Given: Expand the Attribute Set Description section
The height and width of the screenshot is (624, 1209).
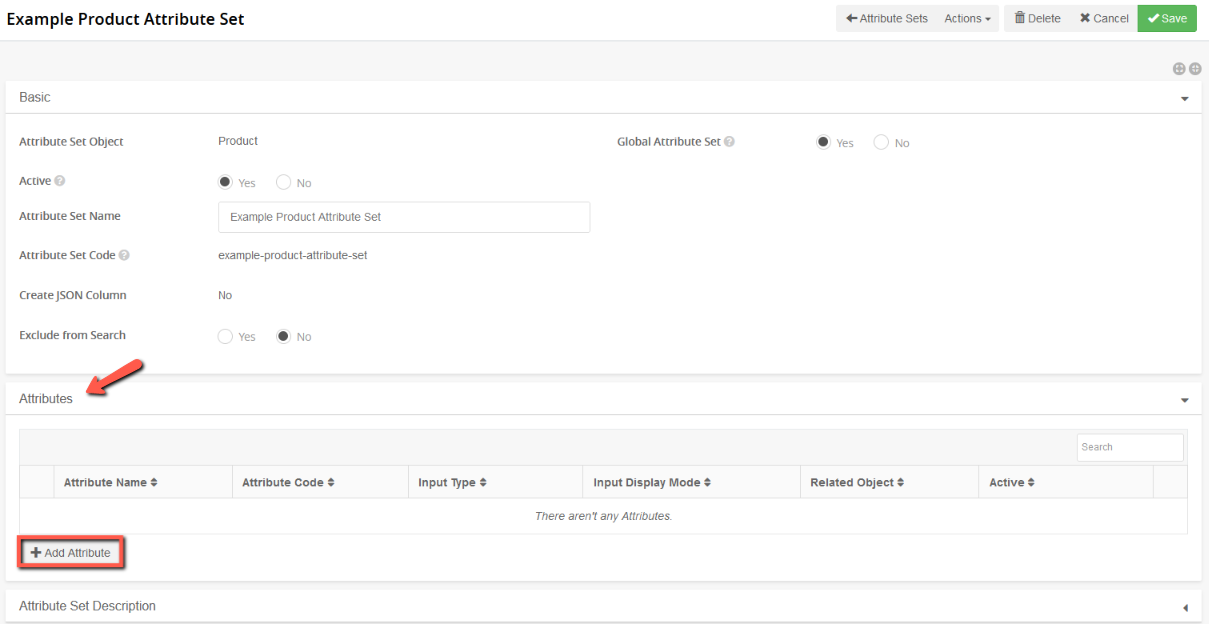Looking at the screenshot, I should click(1184, 606).
